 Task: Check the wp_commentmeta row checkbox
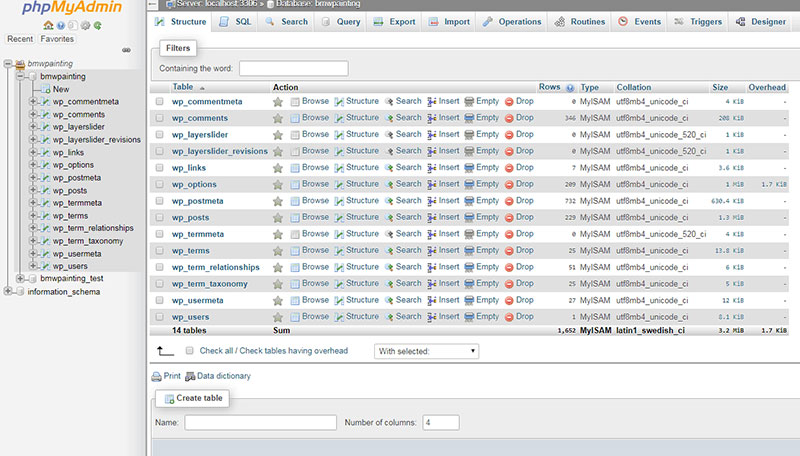pyautogui.click(x=160, y=102)
